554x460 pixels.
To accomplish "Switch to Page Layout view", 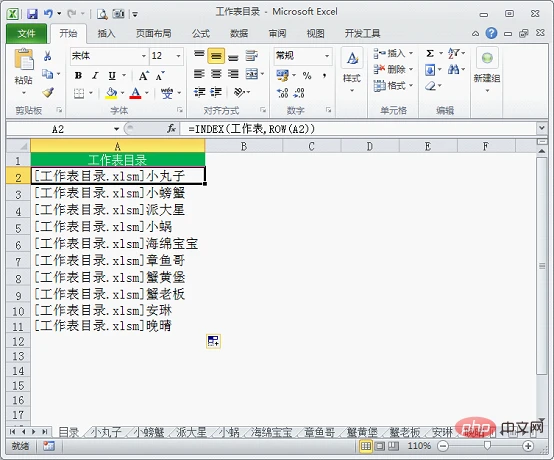I will (380, 446).
